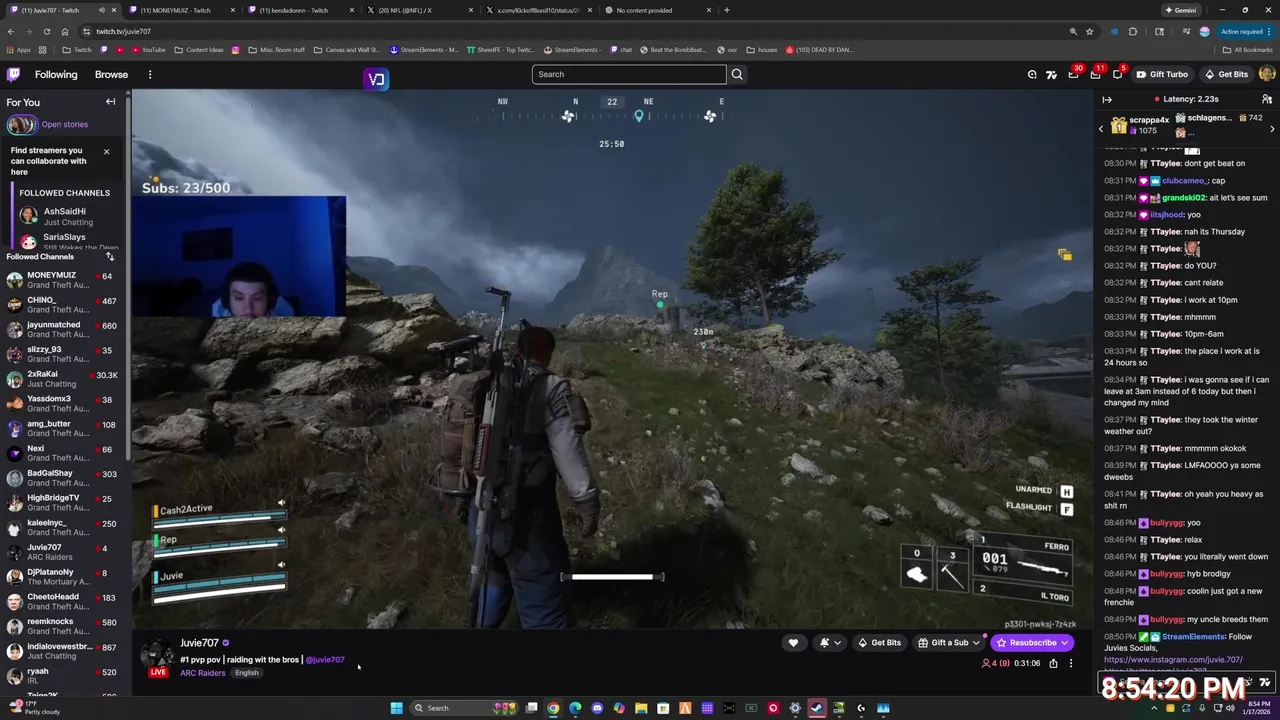Image resolution: width=1280 pixels, height=720 pixels.
Task: Show previous gift leaderboard entry
Action: (x=1101, y=128)
